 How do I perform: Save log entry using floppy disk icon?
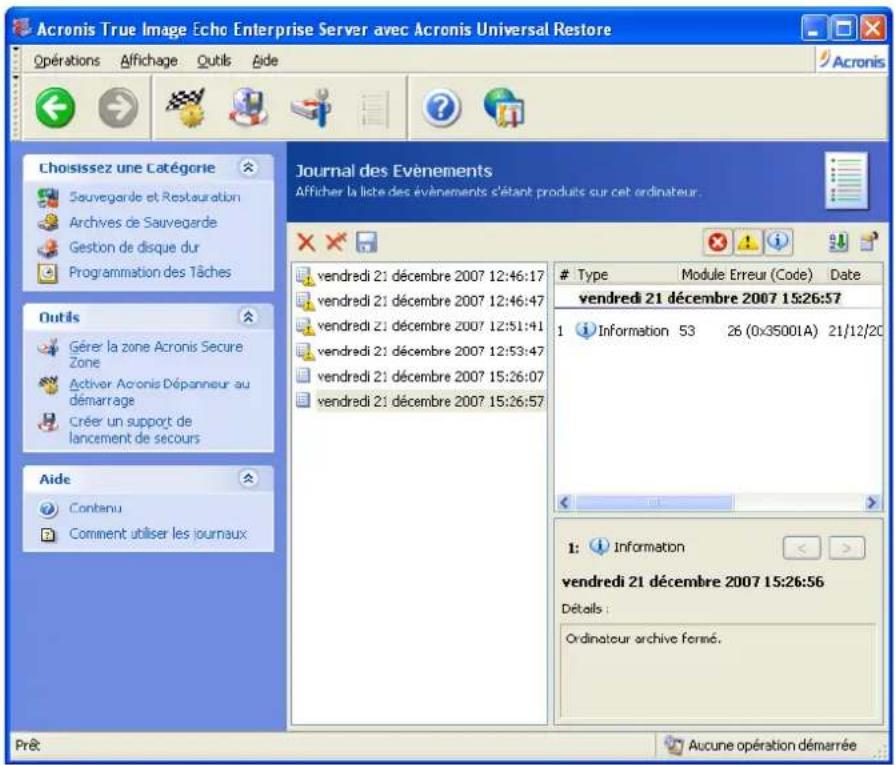click(x=366, y=242)
